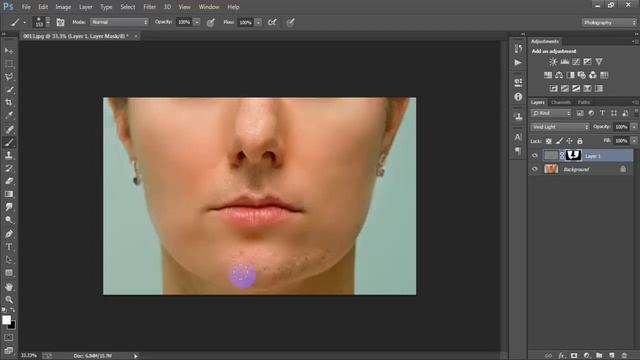Open the Window menu
The height and width of the screenshot is (360, 640).
click(209, 7)
